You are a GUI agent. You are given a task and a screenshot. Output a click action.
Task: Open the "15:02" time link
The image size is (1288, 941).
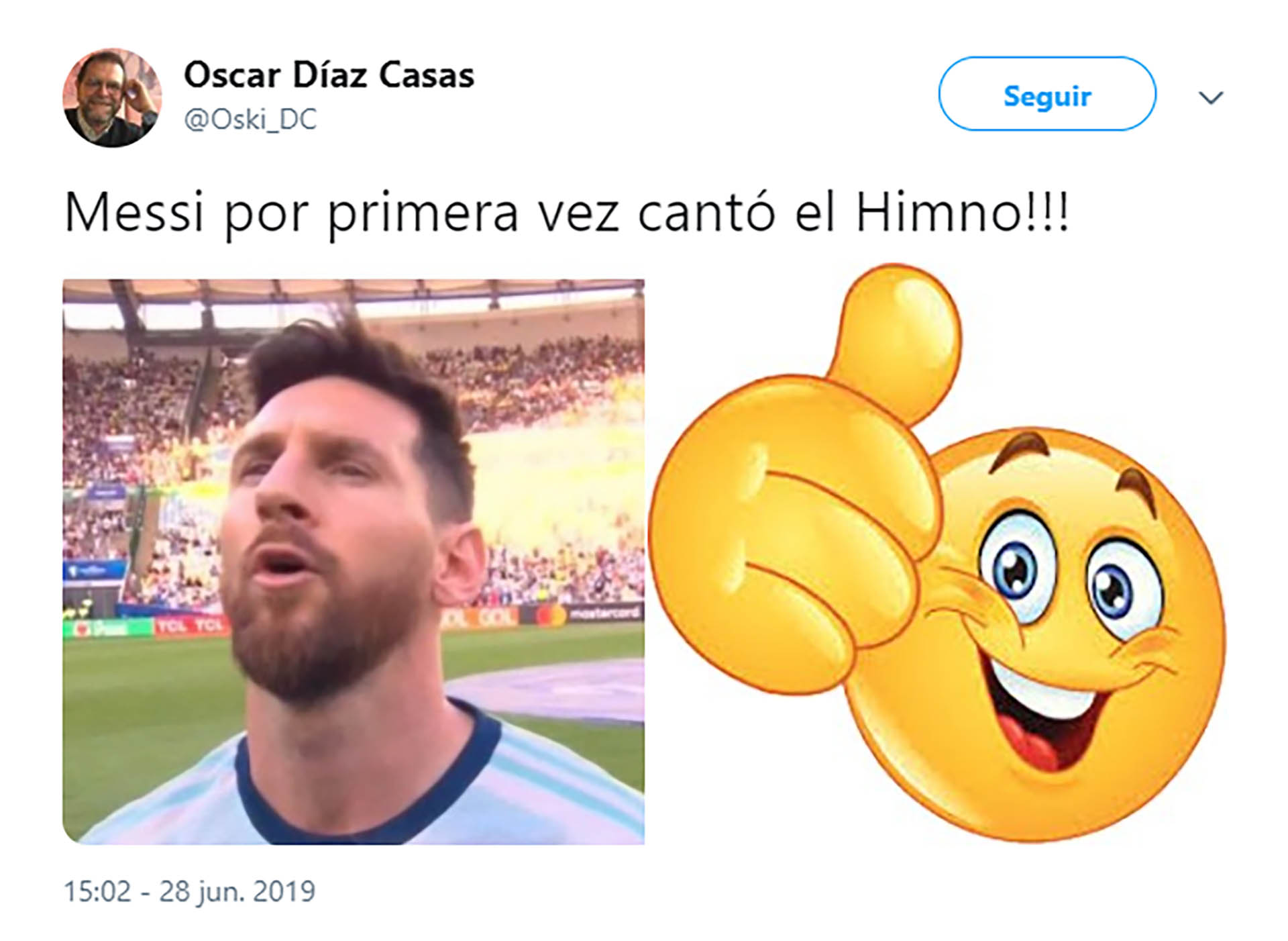(x=97, y=891)
